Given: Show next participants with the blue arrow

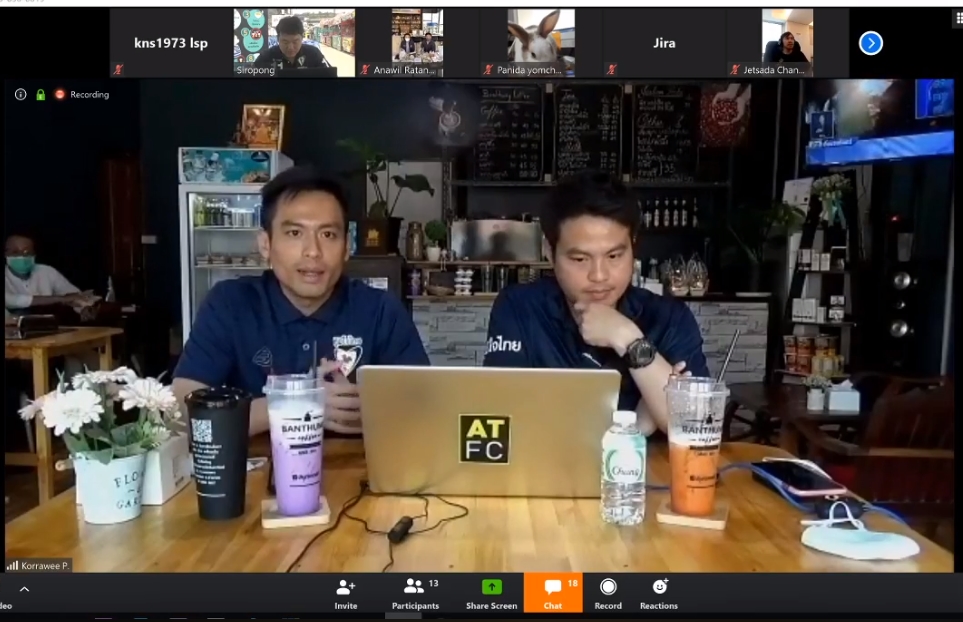Looking at the screenshot, I should coord(870,43).
